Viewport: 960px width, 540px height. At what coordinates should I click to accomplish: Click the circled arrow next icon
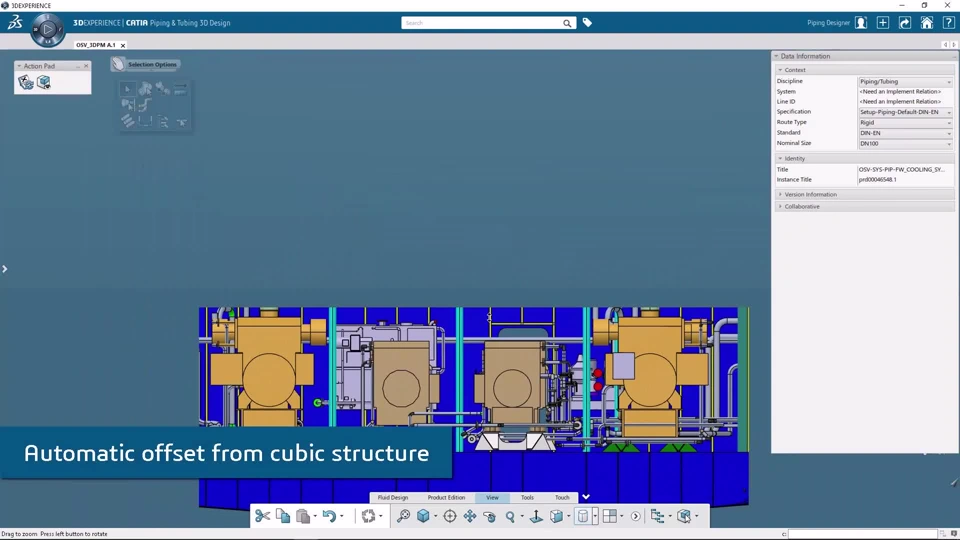[636, 516]
